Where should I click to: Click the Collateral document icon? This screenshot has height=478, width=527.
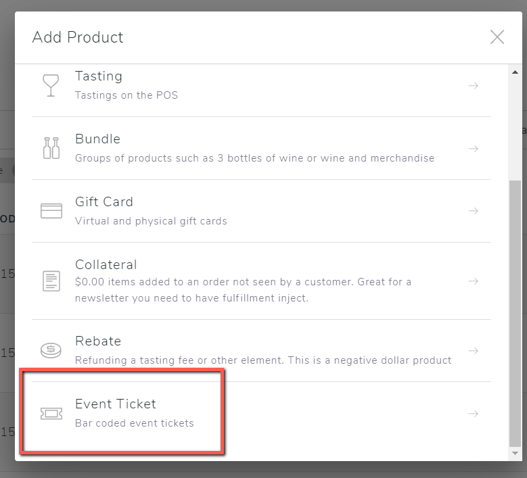pyautogui.click(x=51, y=281)
